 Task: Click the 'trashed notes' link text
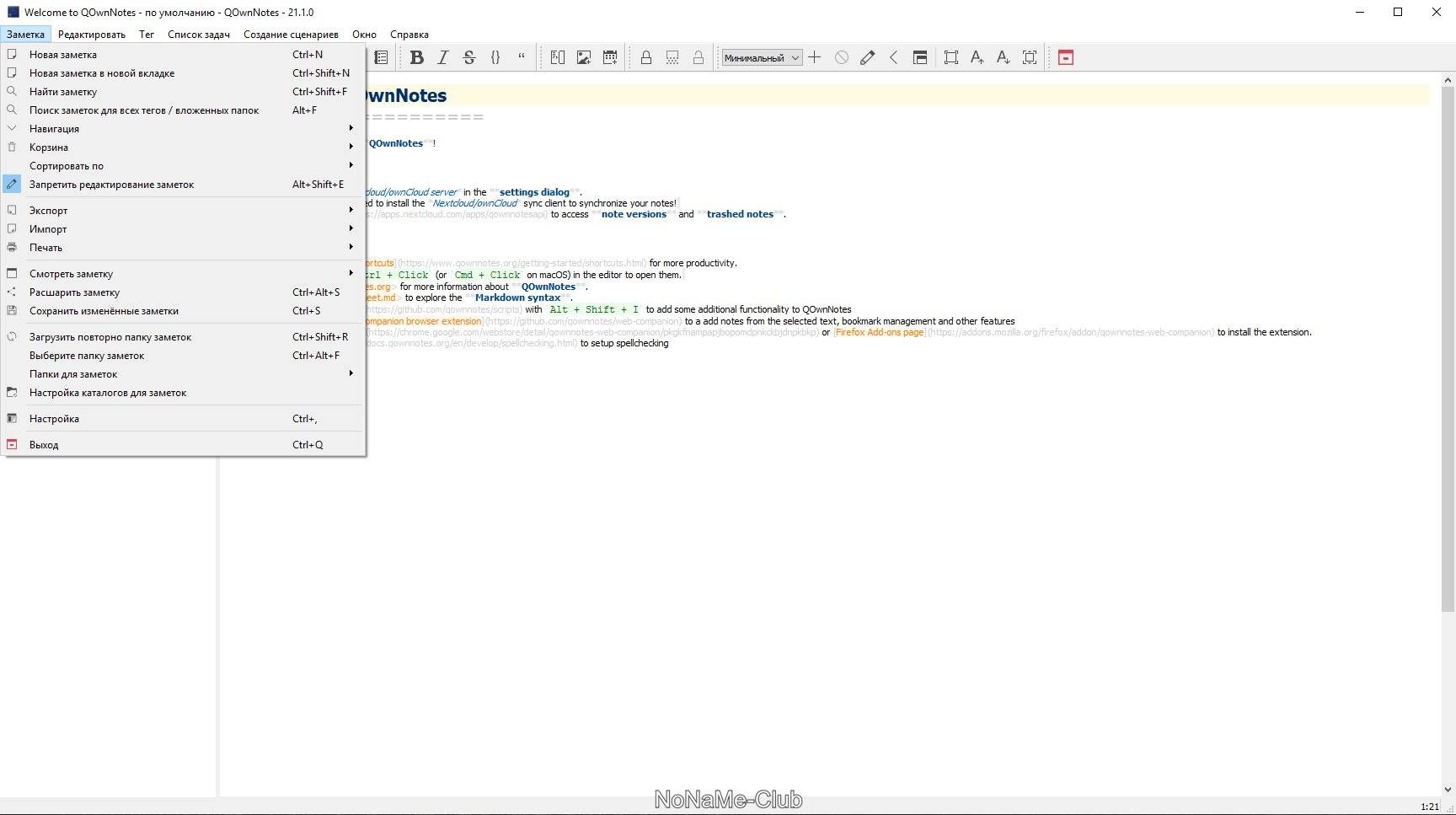click(x=740, y=214)
